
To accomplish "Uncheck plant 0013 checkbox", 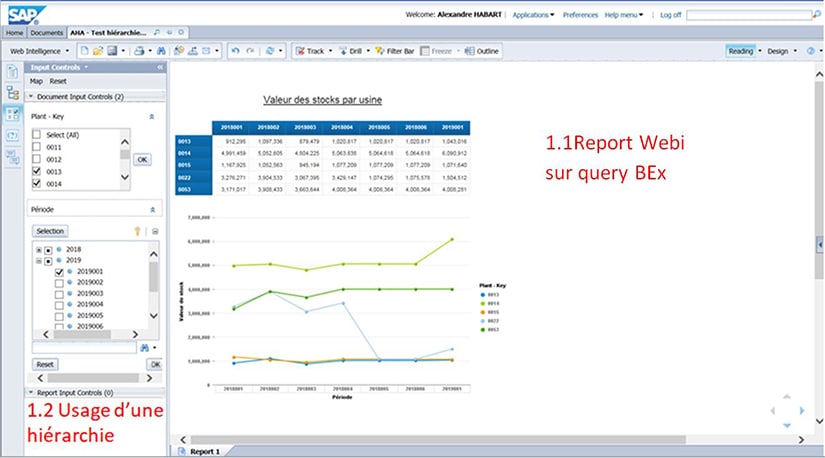I will (x=36, y=171).
